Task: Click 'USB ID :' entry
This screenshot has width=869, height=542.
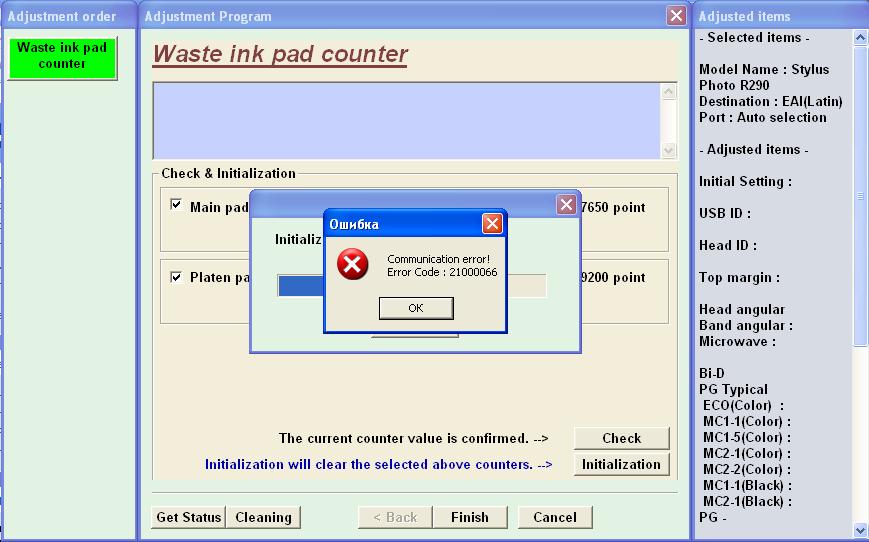Action: (725, 213)
